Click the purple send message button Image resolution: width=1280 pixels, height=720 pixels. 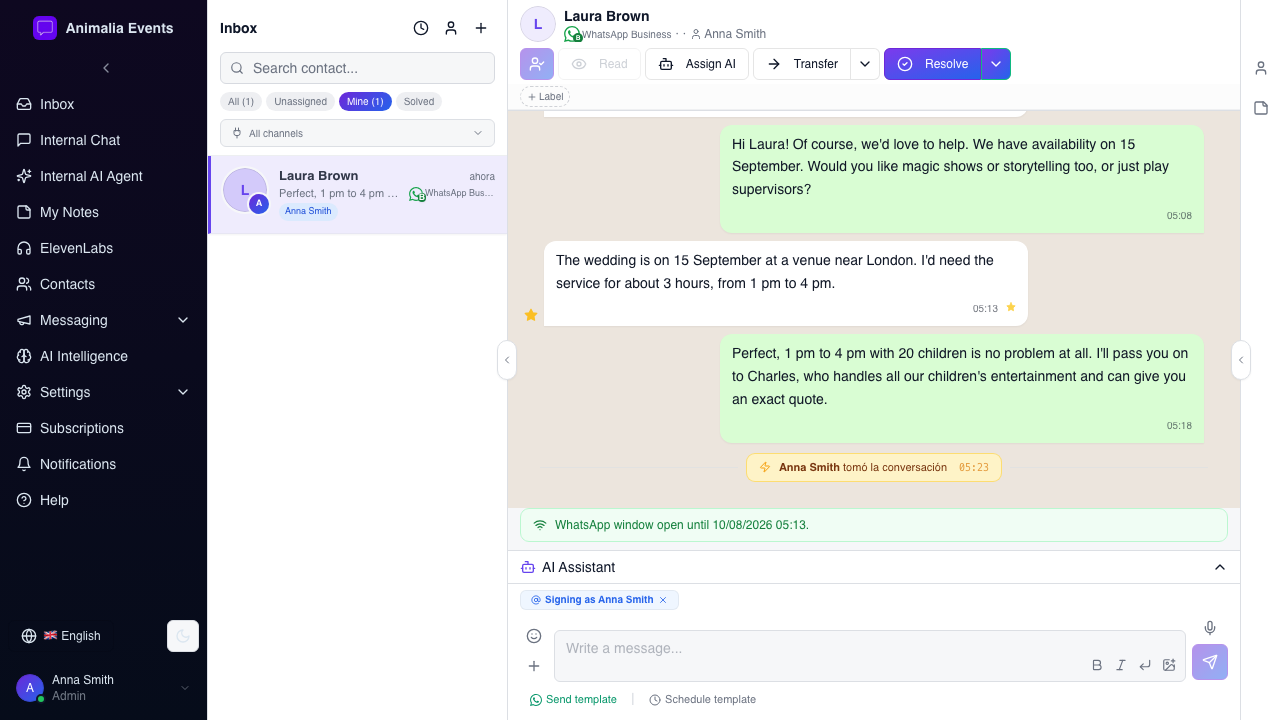(1210, 662)
